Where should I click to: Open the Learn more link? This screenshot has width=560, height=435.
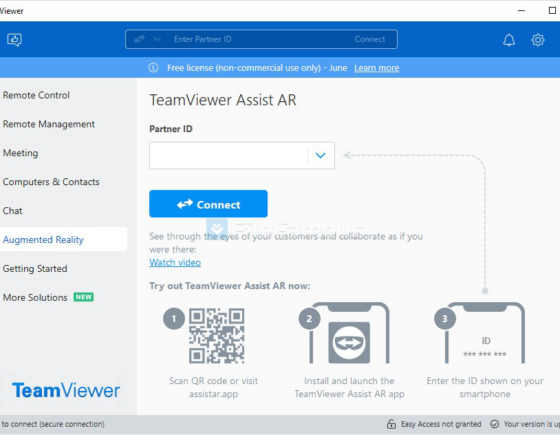click(x=376, y=68)
